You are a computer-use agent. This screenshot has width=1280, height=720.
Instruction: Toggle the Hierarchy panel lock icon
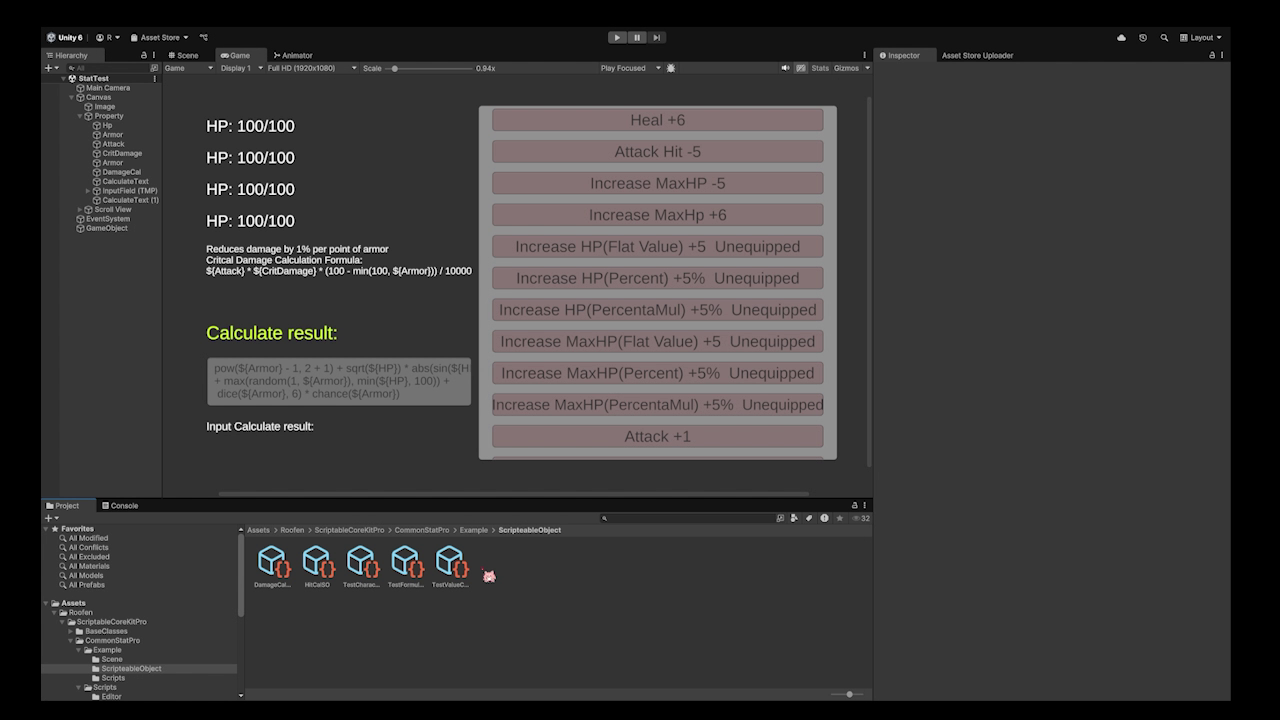(x=144, y=55)
